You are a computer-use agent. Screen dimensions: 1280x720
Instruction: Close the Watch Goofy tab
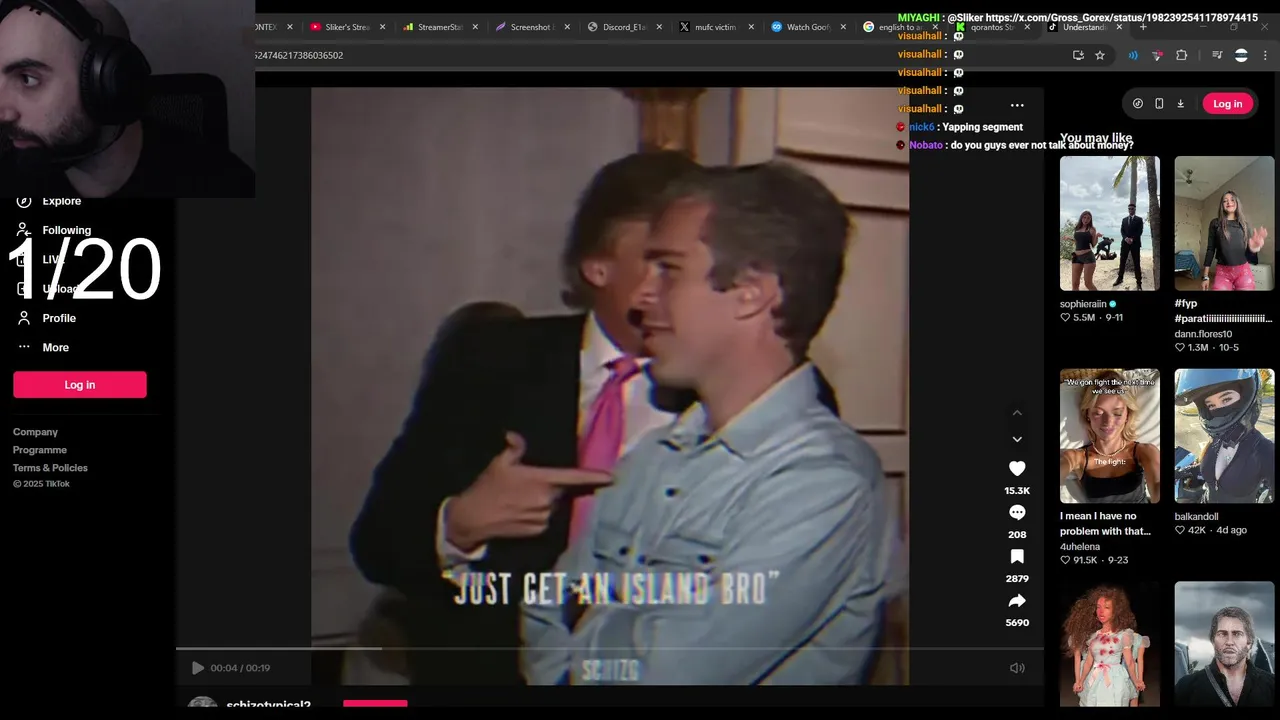pos(843,27)
